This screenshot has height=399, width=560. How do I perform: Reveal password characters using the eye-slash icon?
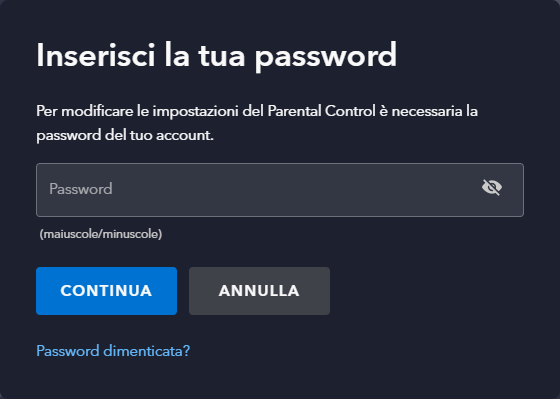[492, 188]
